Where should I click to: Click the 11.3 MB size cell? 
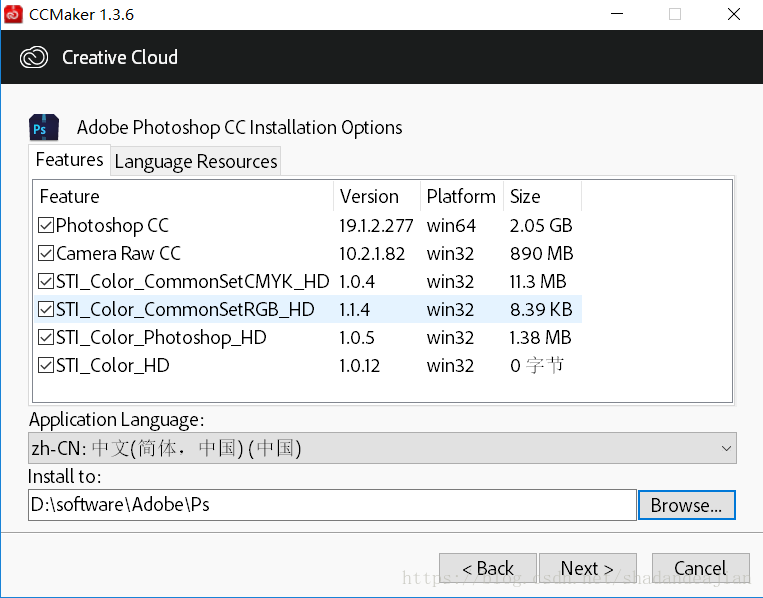coord(538,282)
